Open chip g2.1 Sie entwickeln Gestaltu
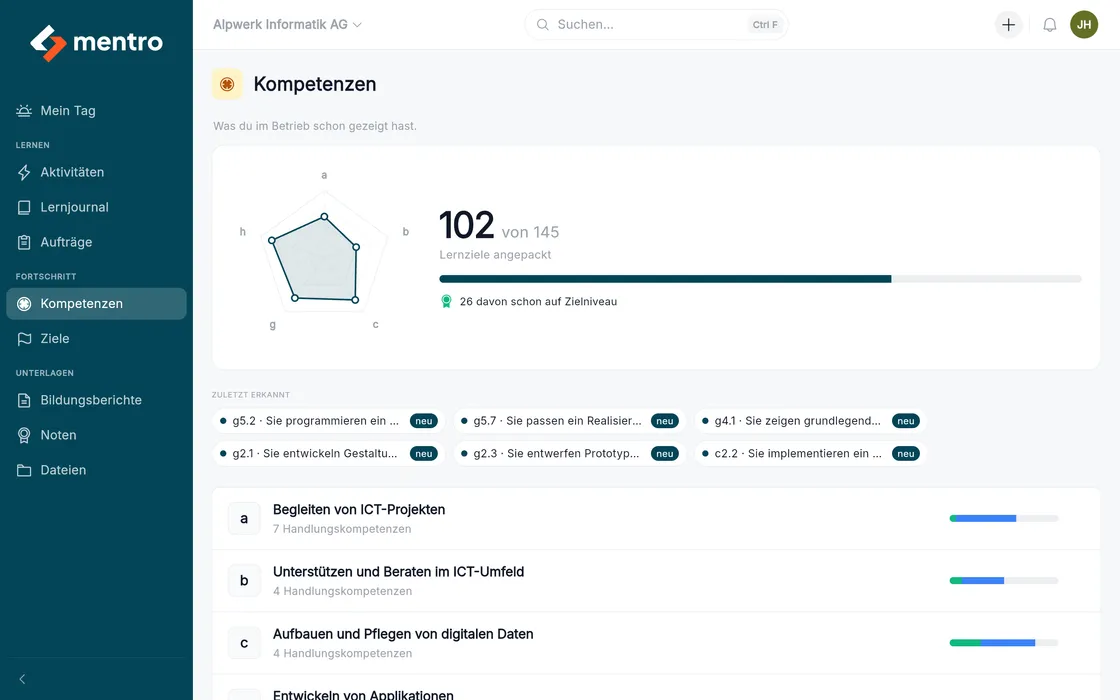Screen dimensions: 1120x700 coord(329,454)
